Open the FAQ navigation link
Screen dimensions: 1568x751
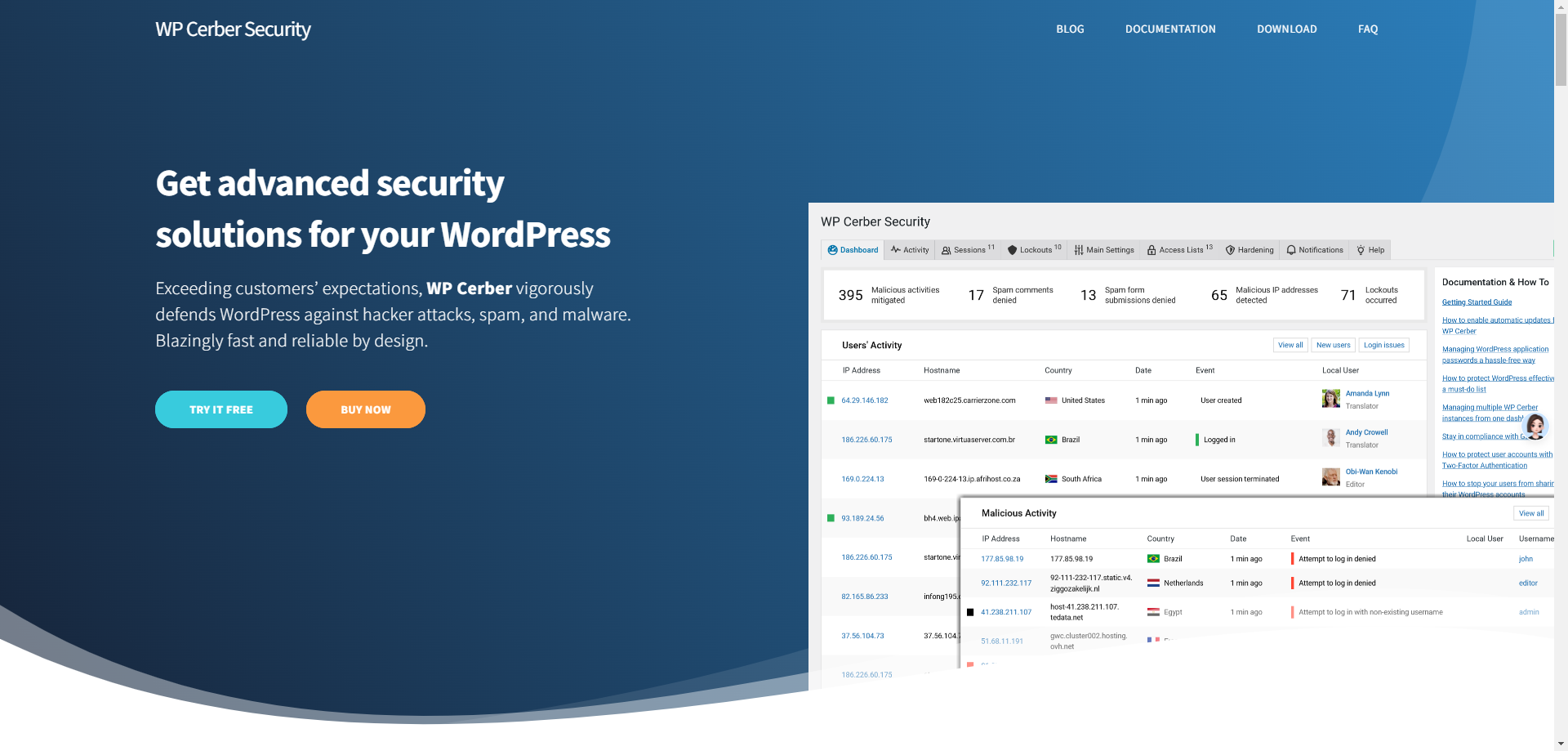(x=1368, y=29)
